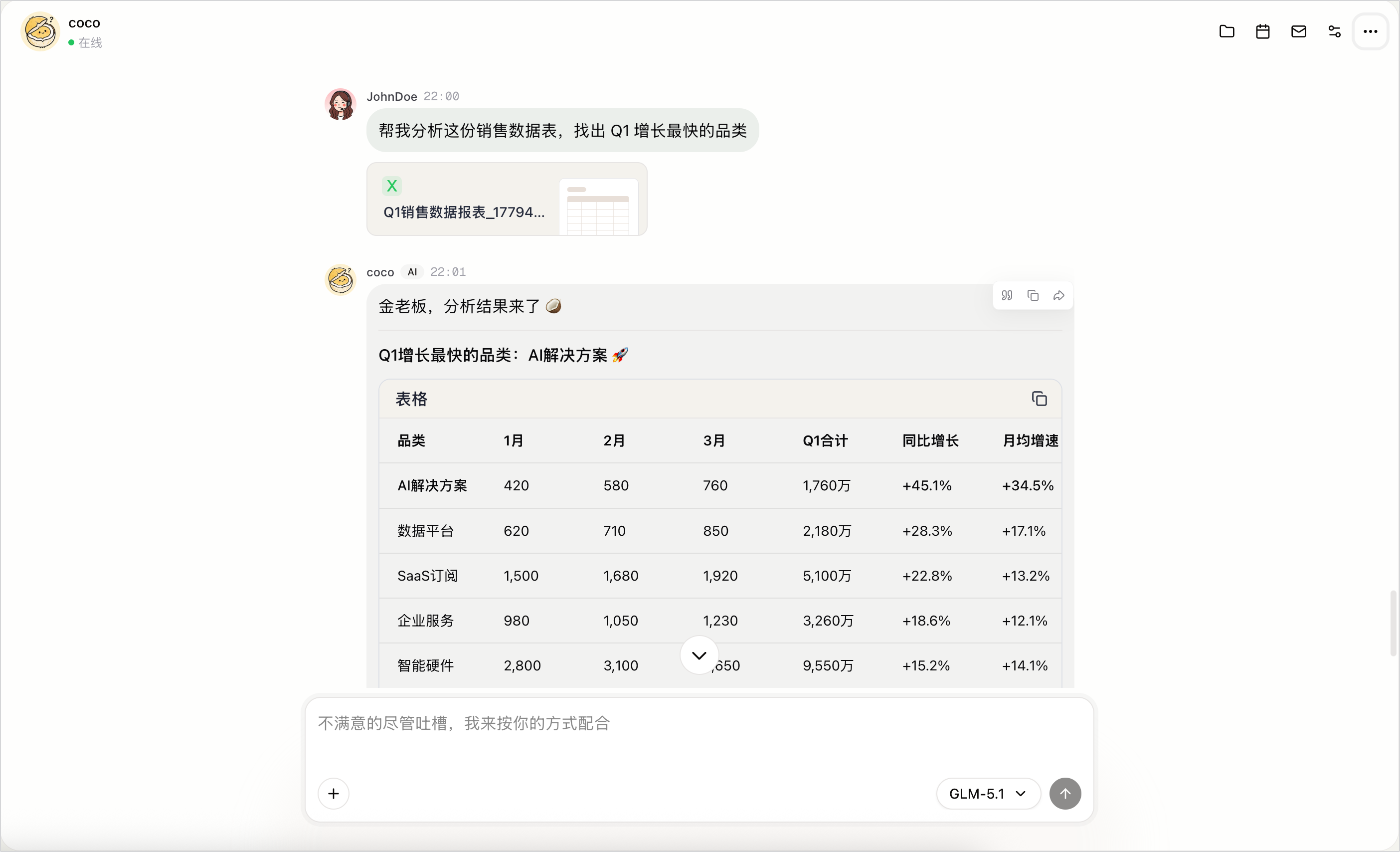Image resolution: width=1400 pixels, height=852 pixels.
Task: Copy the coco message with copy icon
Action: pos(1033,296)
